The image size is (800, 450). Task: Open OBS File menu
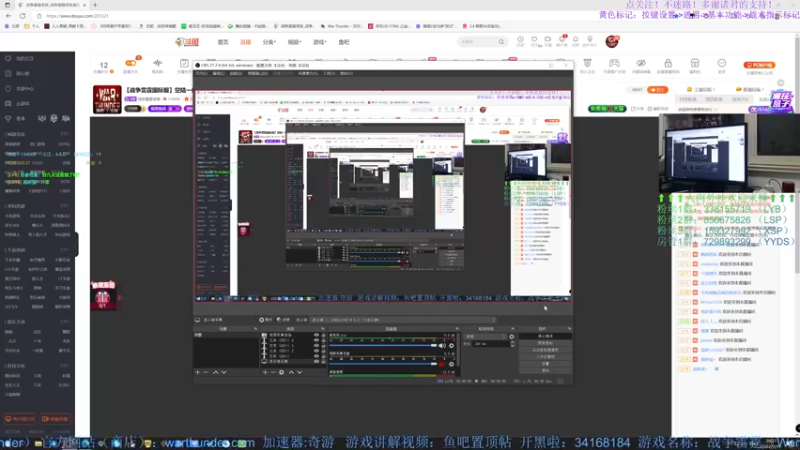(x=202, y=73)
